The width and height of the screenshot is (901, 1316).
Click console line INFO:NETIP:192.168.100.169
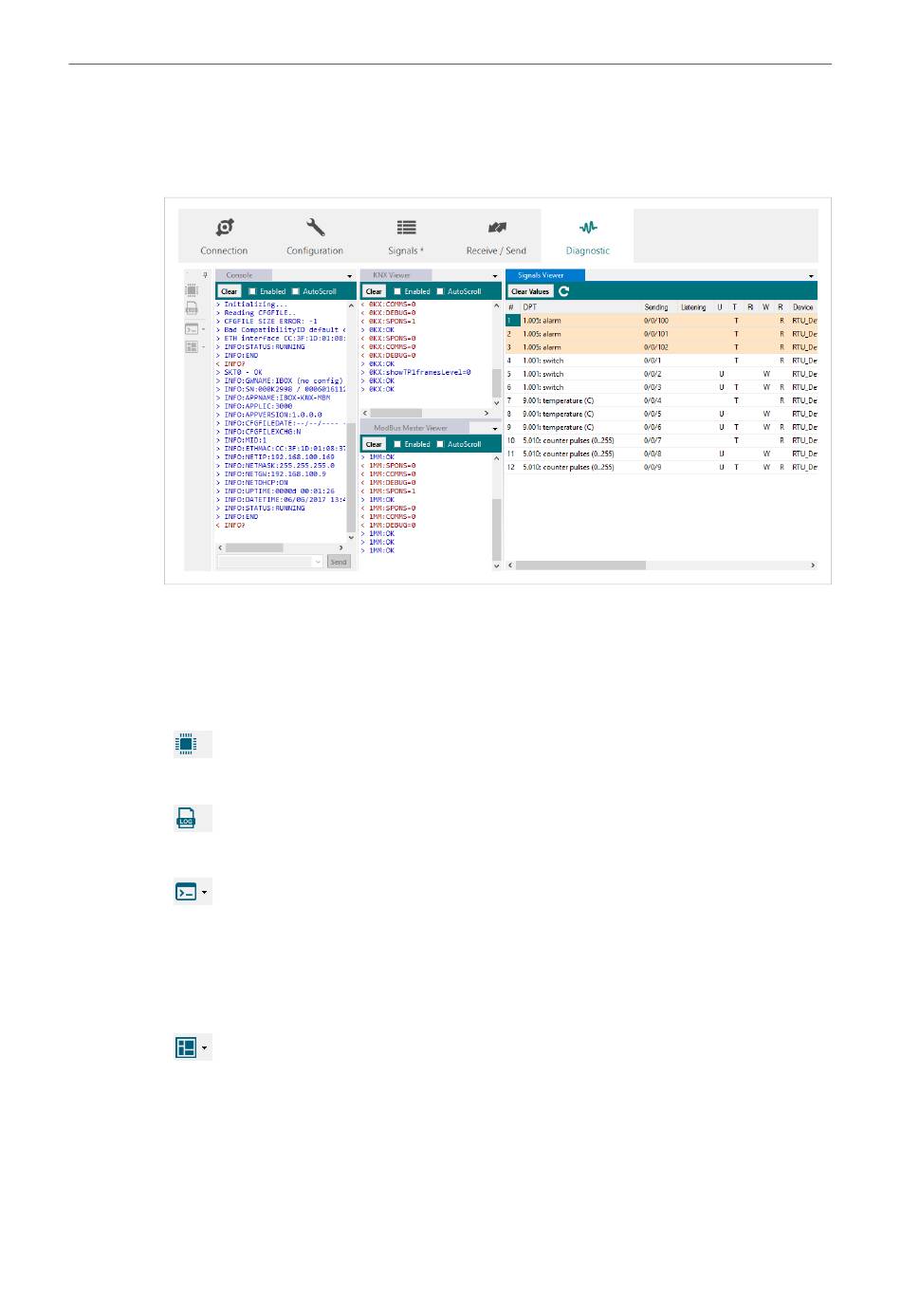click(275, 457)
